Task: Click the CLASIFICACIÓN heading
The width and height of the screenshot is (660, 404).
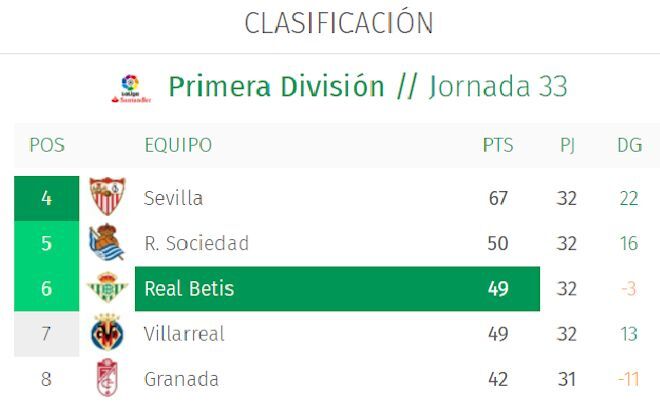Action: click(x=339, y=22)
